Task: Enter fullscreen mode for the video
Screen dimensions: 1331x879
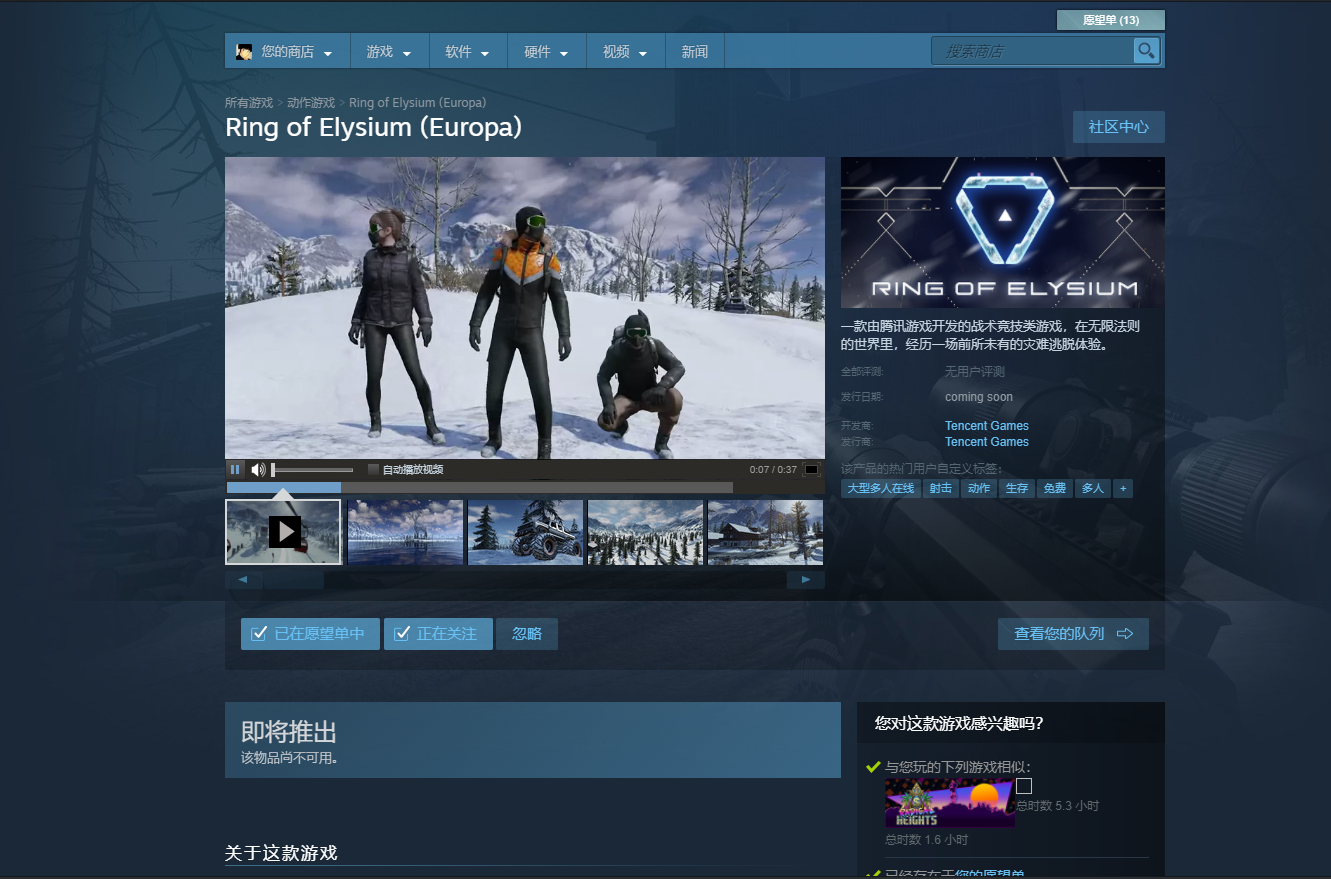Action: pos(811,469)
